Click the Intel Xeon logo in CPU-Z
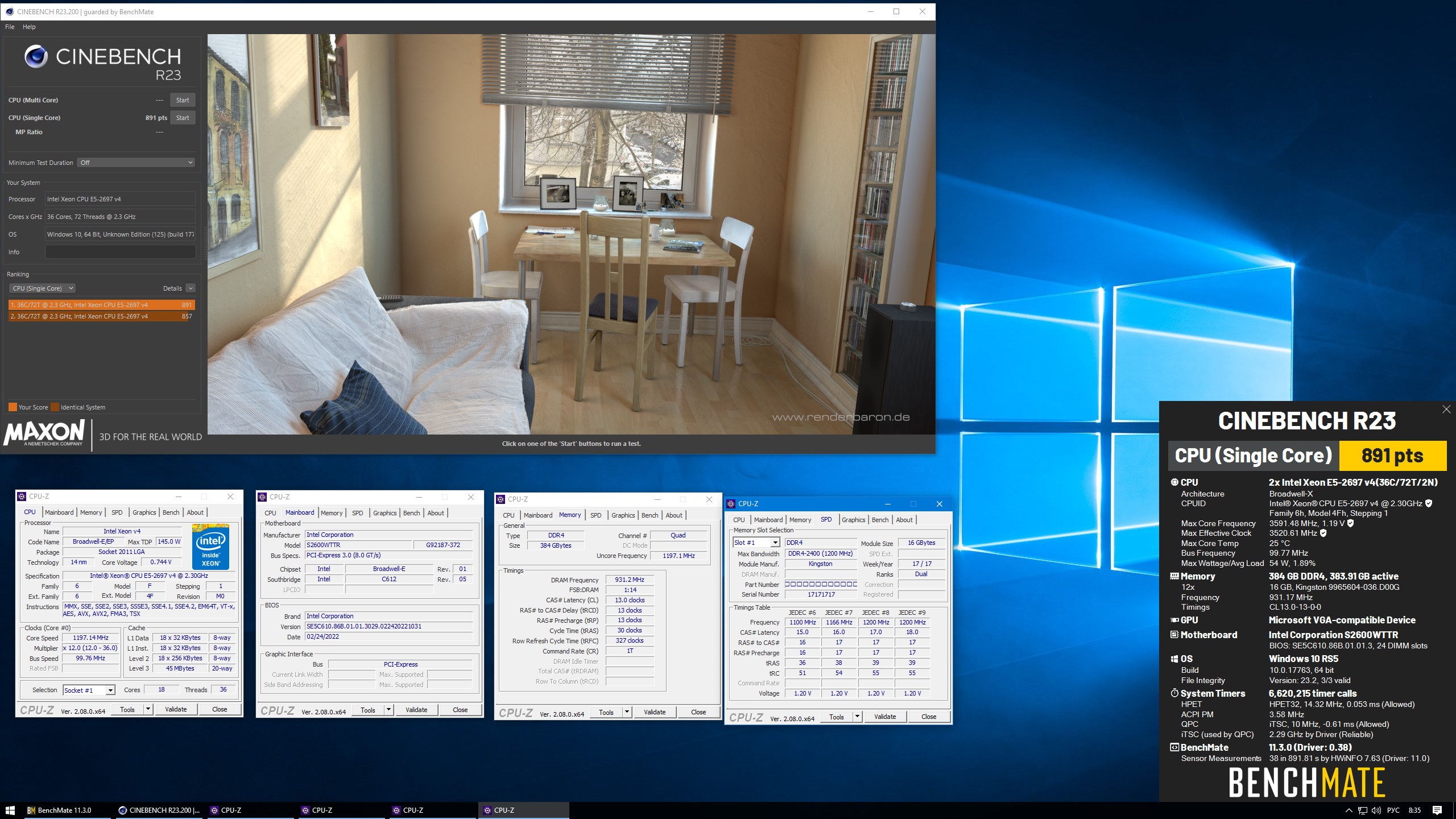The width and height of the screenshot is (1456, 819). coord(211,547)
